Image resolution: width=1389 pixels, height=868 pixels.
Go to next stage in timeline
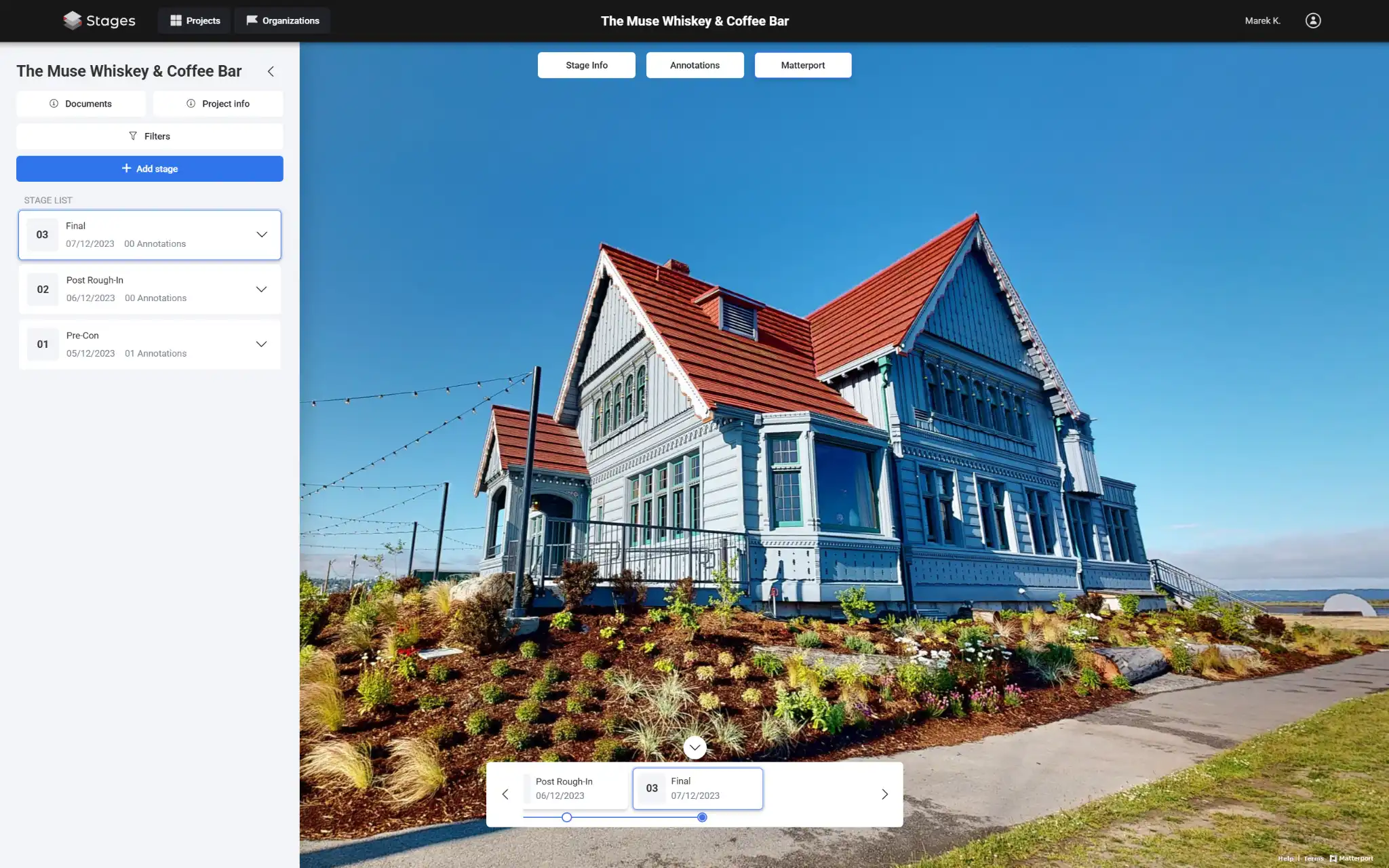[x=884, y=794]
